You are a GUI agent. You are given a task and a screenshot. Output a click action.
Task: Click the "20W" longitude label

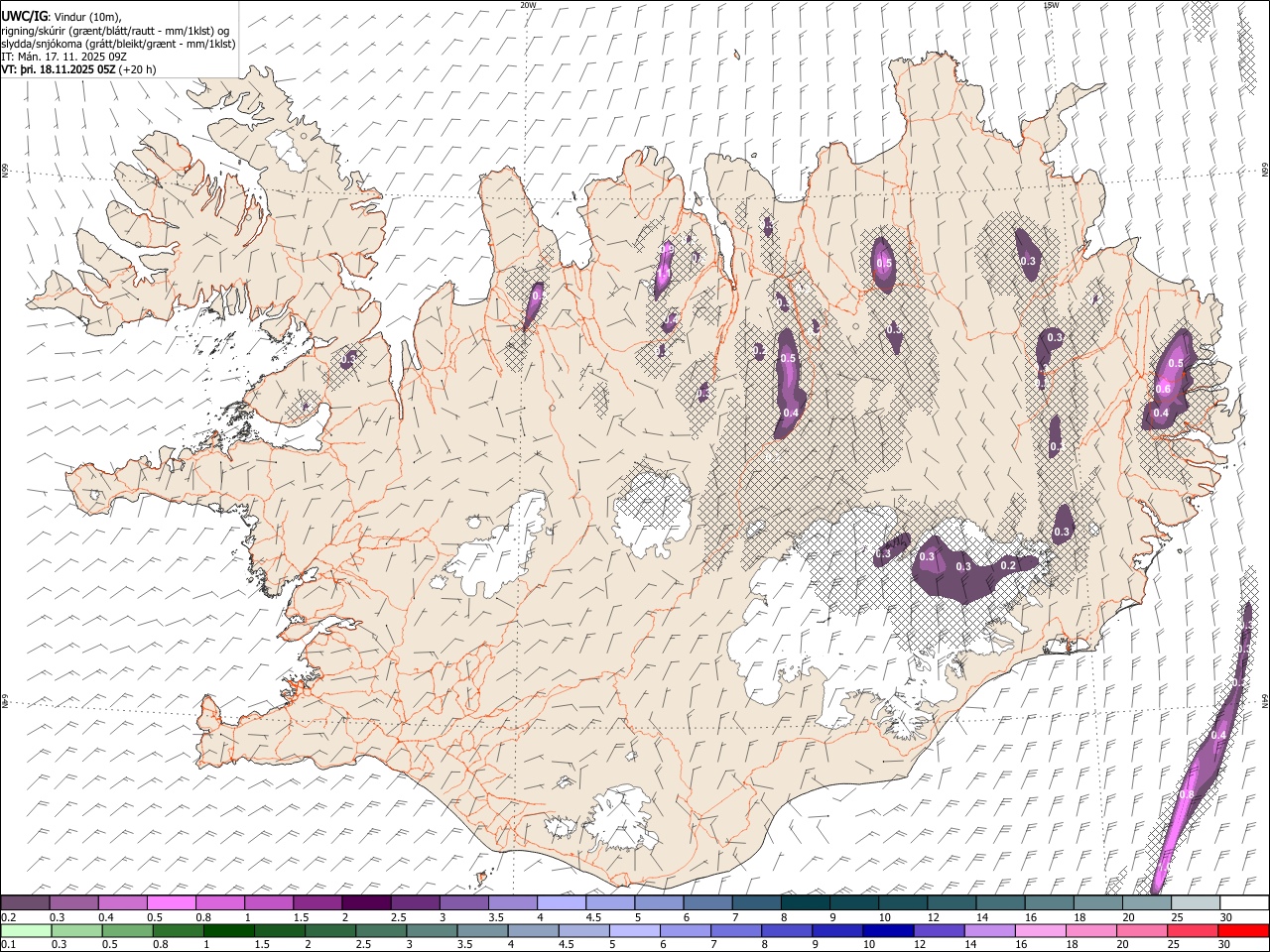coord(528,5)
